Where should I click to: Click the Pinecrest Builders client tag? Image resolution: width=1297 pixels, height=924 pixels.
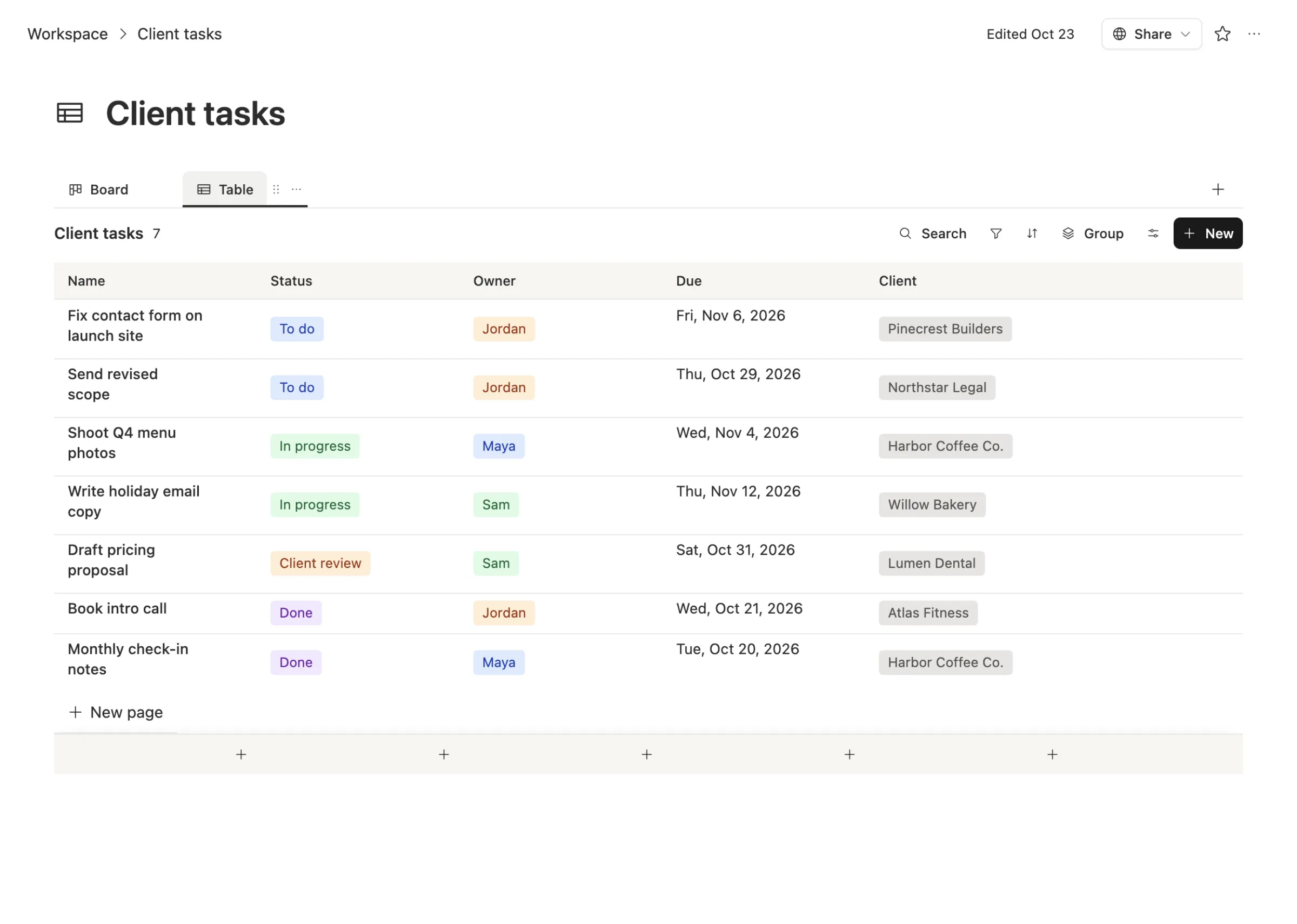click(x=945, y=330)
